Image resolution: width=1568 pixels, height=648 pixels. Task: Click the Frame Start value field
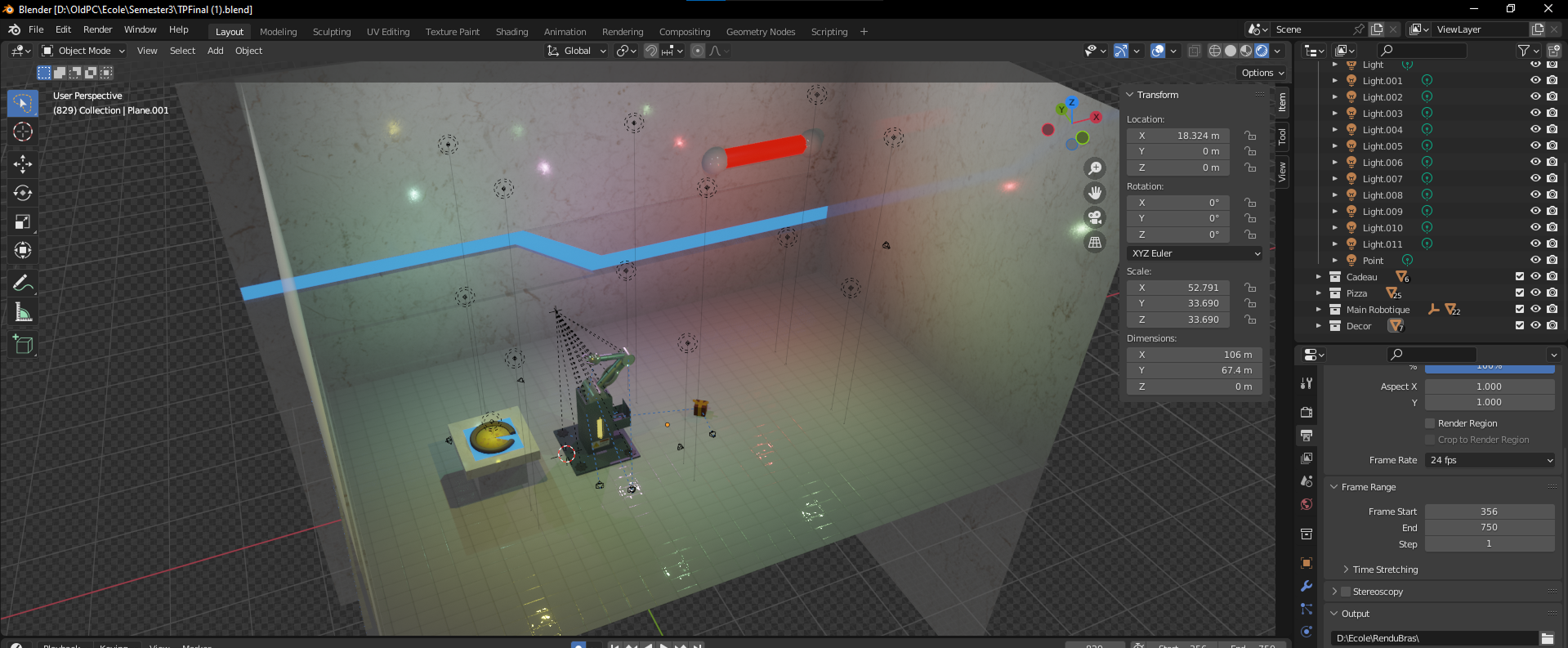point(1489,512)
